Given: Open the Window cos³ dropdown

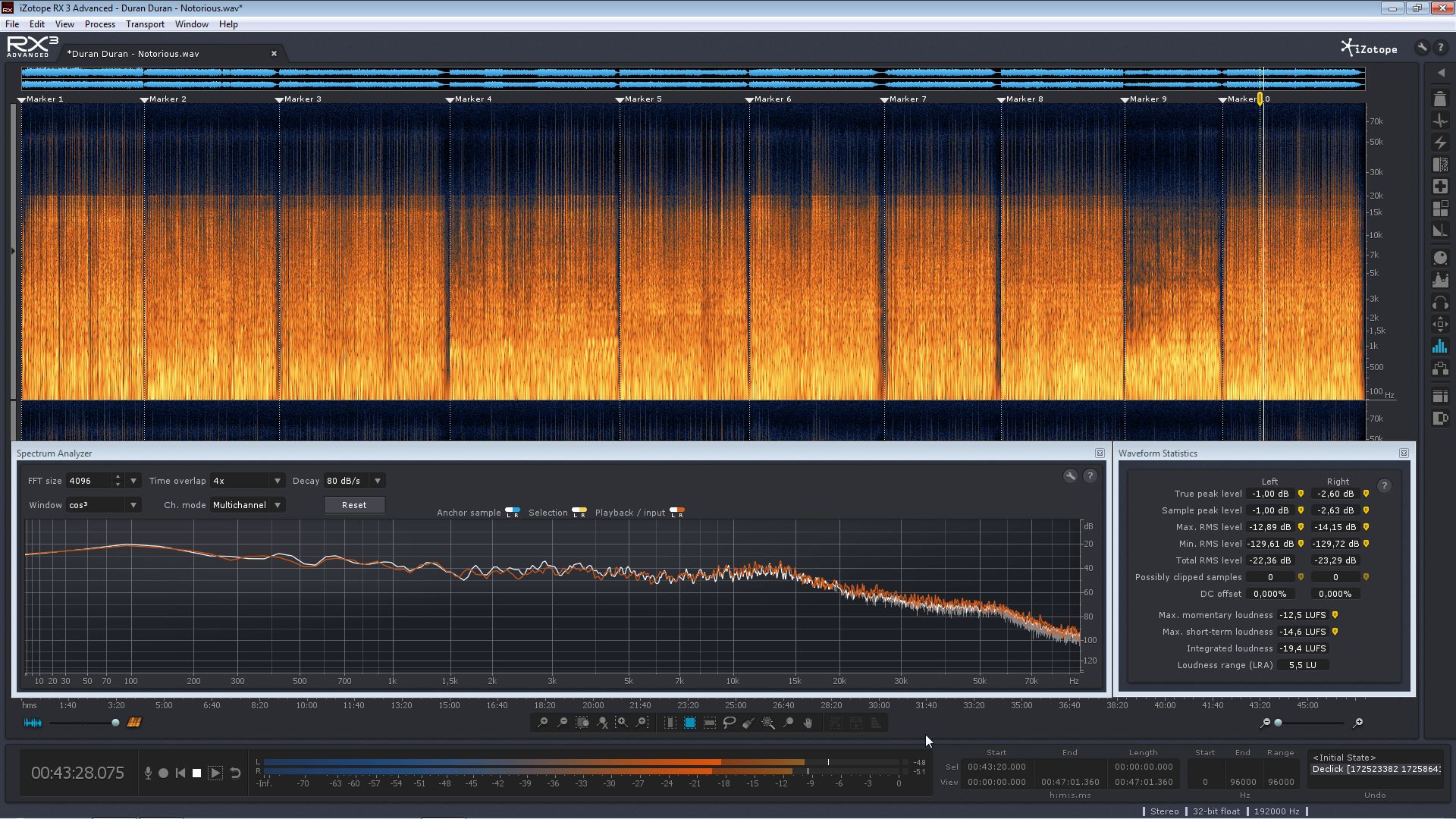Looking at the screenshot, I should point(103,505).
